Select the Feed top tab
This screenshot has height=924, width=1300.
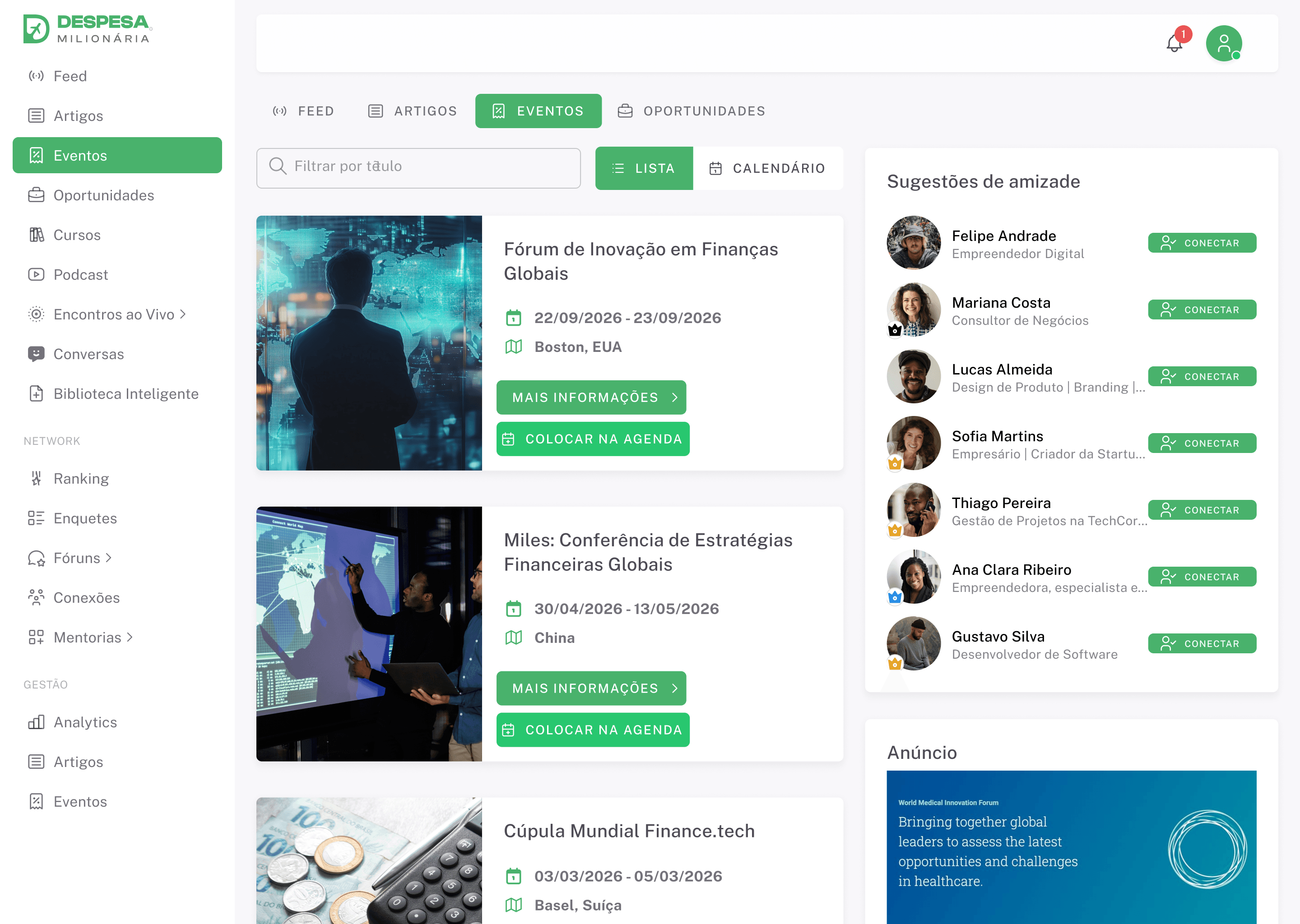click(x=303, y=111)
